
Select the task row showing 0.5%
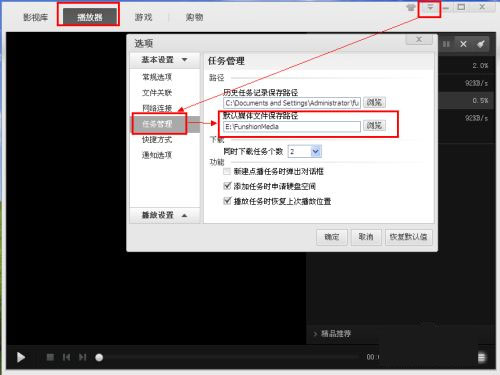(466, 100)
